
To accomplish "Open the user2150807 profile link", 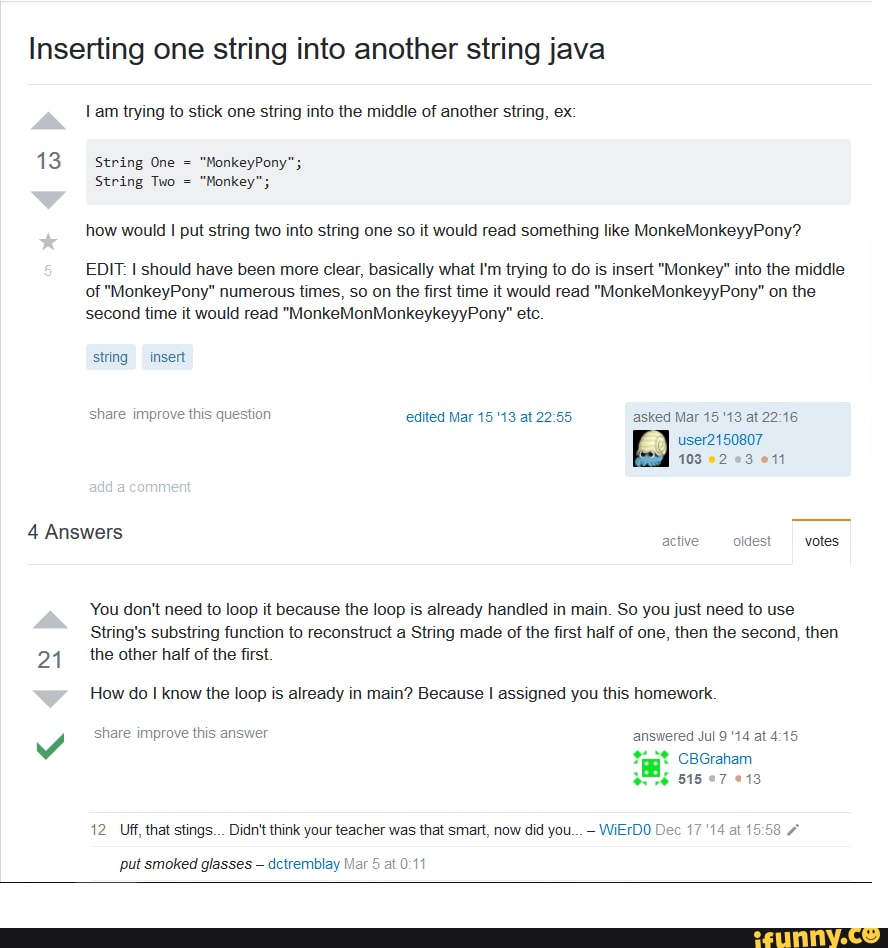I will (720, 439).
